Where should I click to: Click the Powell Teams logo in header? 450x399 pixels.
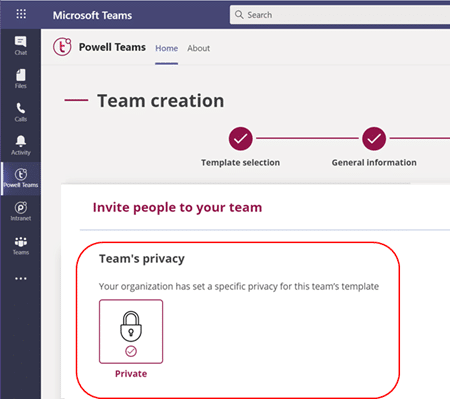62,47
